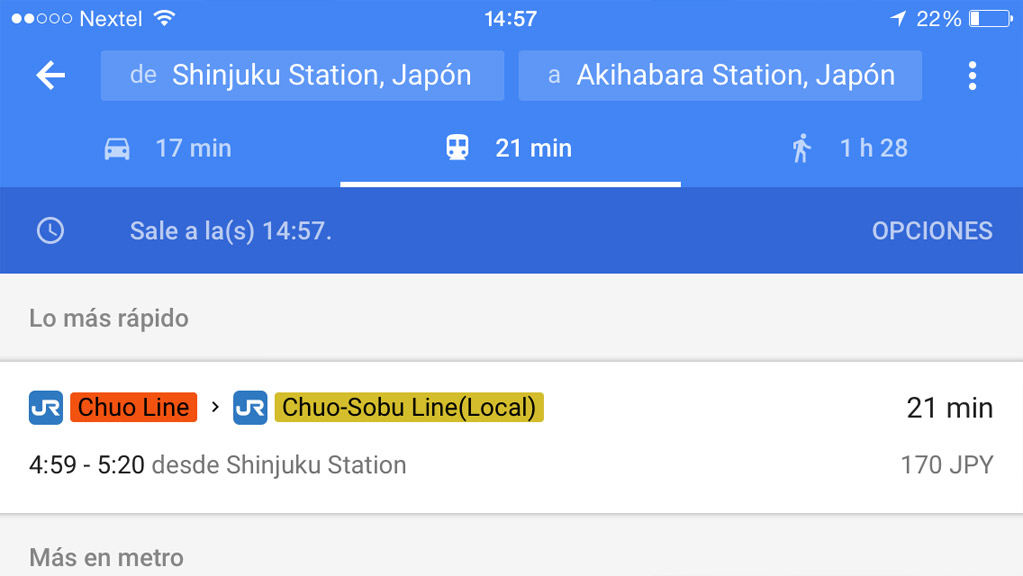The height and width of the screenshot is (576, 1023).
Task: Tap the JR logo beside Chuo Line
Action: (x=46, y=408)
